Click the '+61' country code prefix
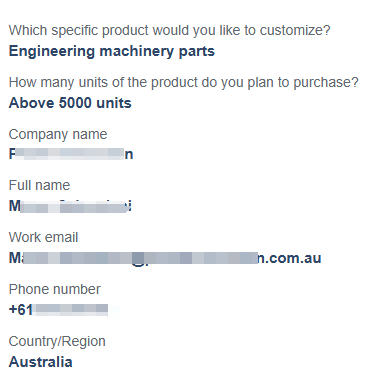Viewport: 391px width, 388px height. 21,310
